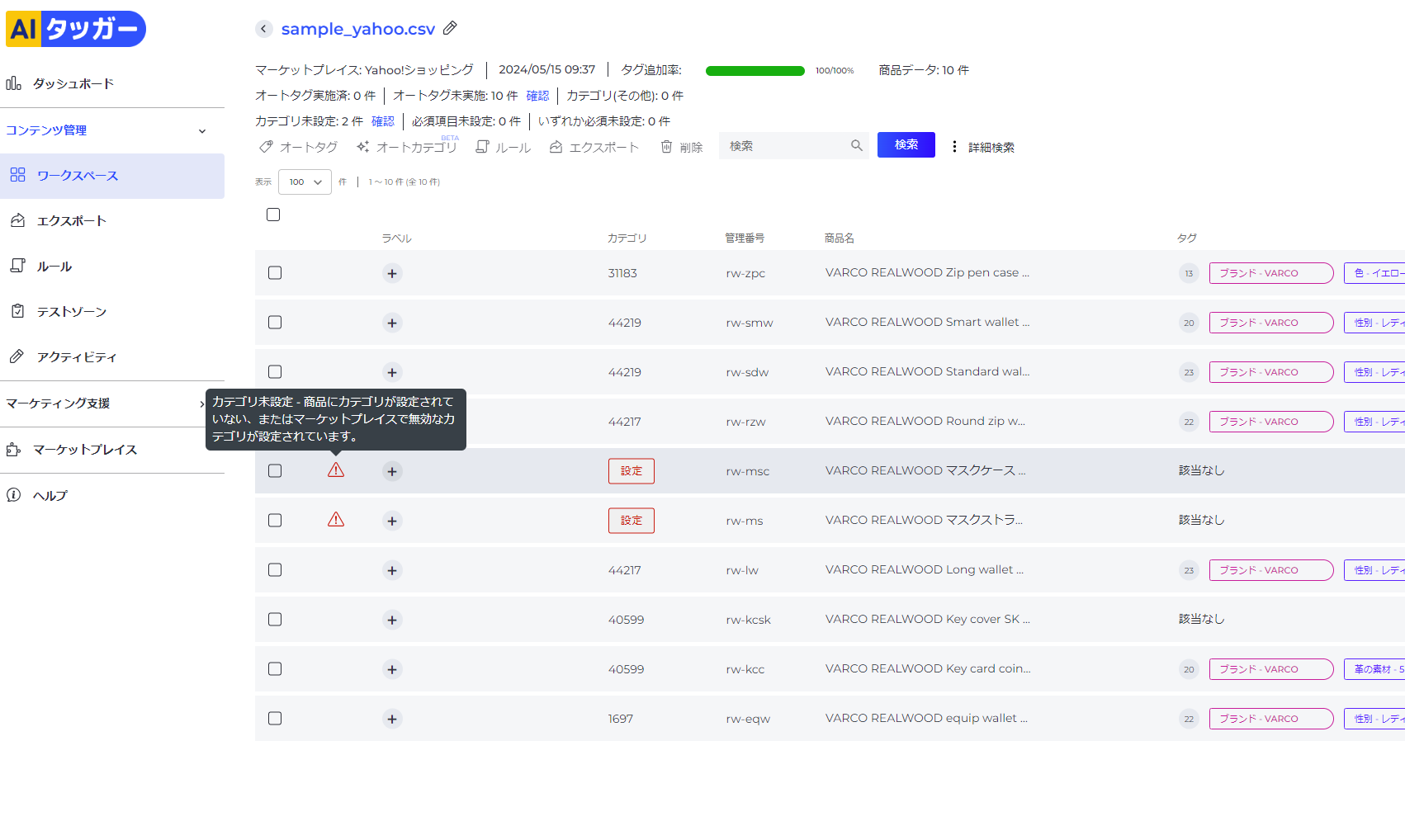Toggle the select-all checkbox above the table
1405x840 pixels.
[x=273, y=215]
